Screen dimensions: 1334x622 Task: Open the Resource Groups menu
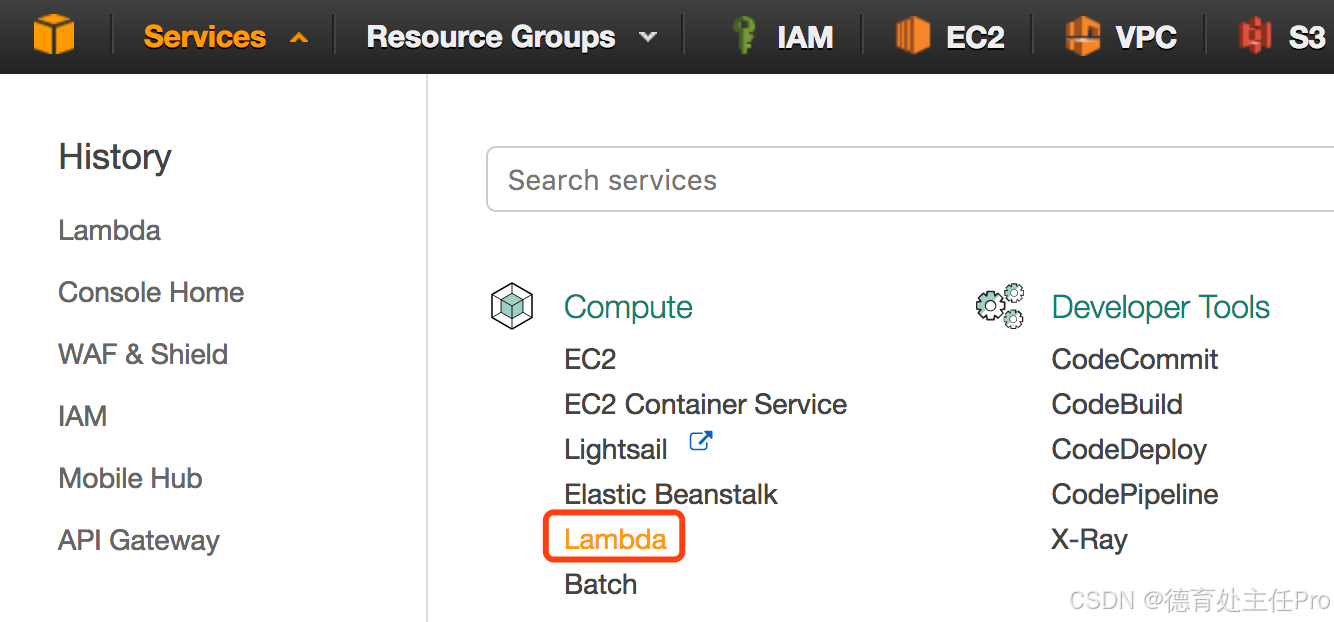coord(491,37)
